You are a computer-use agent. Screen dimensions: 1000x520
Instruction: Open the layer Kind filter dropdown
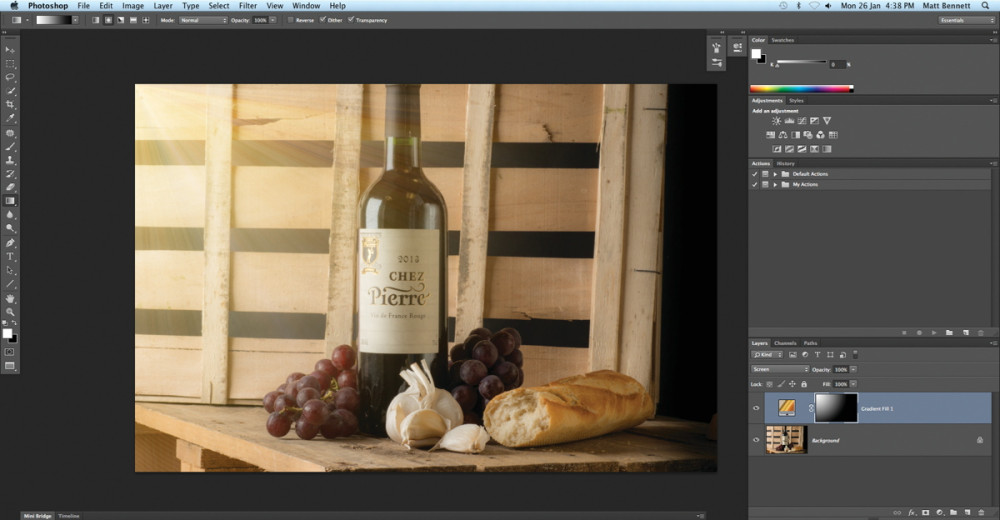pos(767,355)
